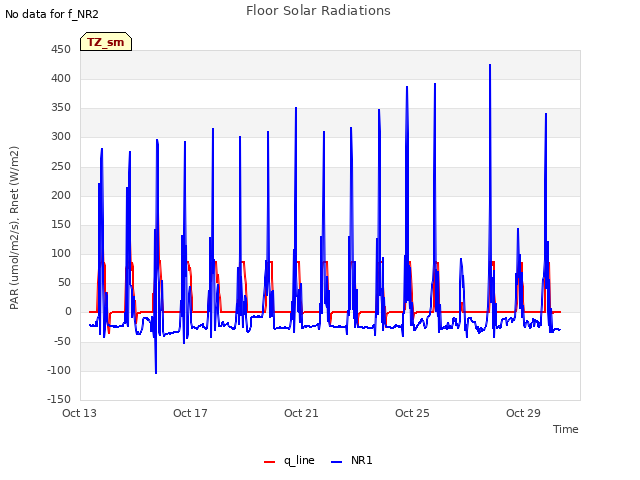640x480 pixels.
Task: Click the 150 y-axis tick label
Action: tap(61, 224)
